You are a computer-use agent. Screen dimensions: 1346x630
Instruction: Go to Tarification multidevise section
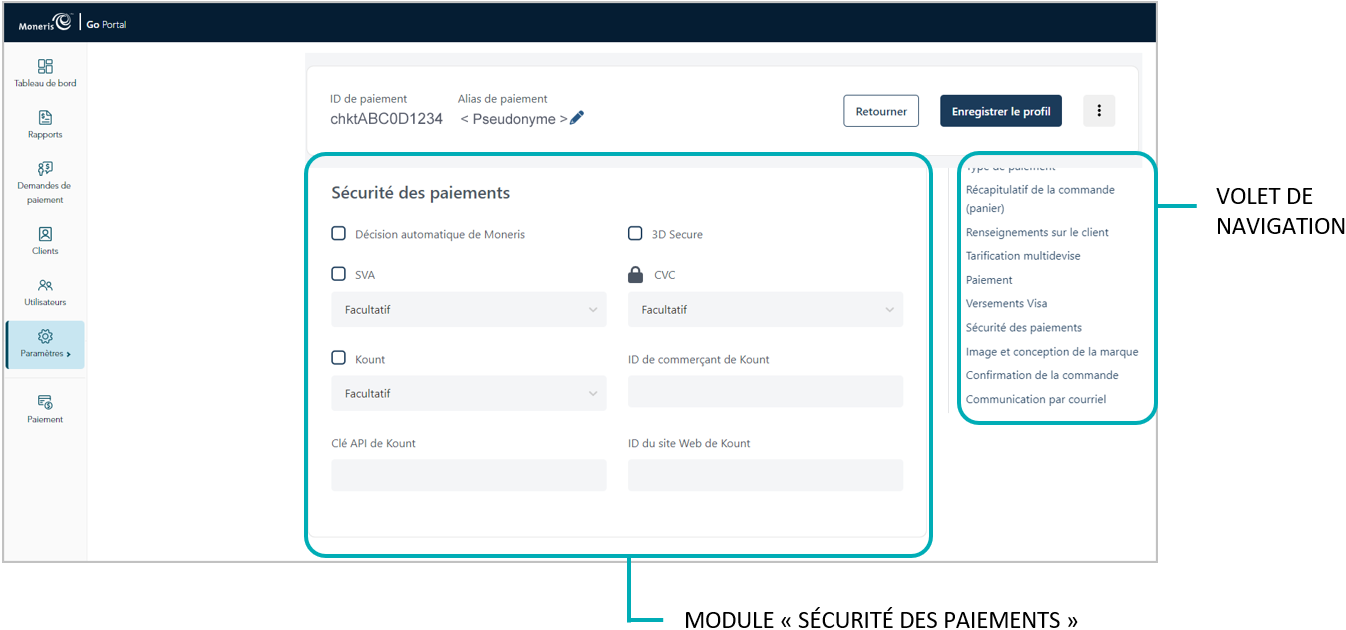tap(1023, 256)
